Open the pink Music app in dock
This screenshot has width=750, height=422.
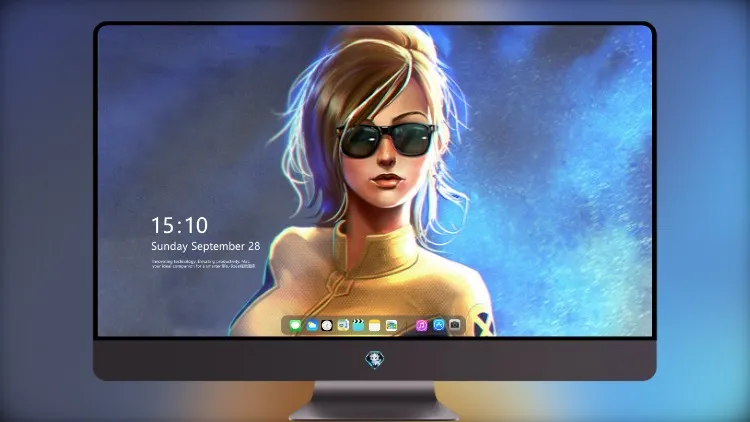point(421,326)
